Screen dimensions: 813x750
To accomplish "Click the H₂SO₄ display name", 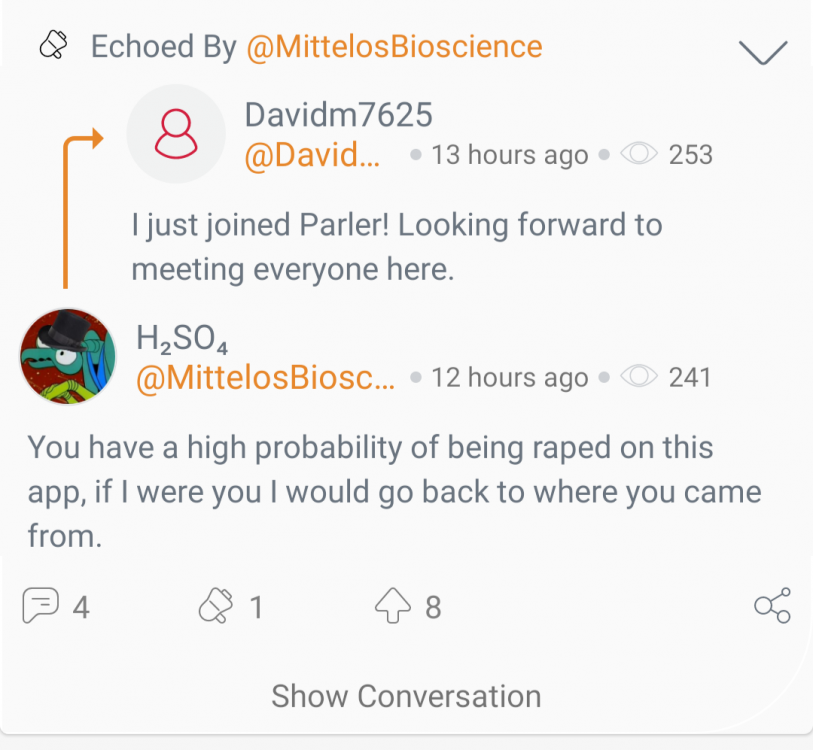I will tap(182, 338).
